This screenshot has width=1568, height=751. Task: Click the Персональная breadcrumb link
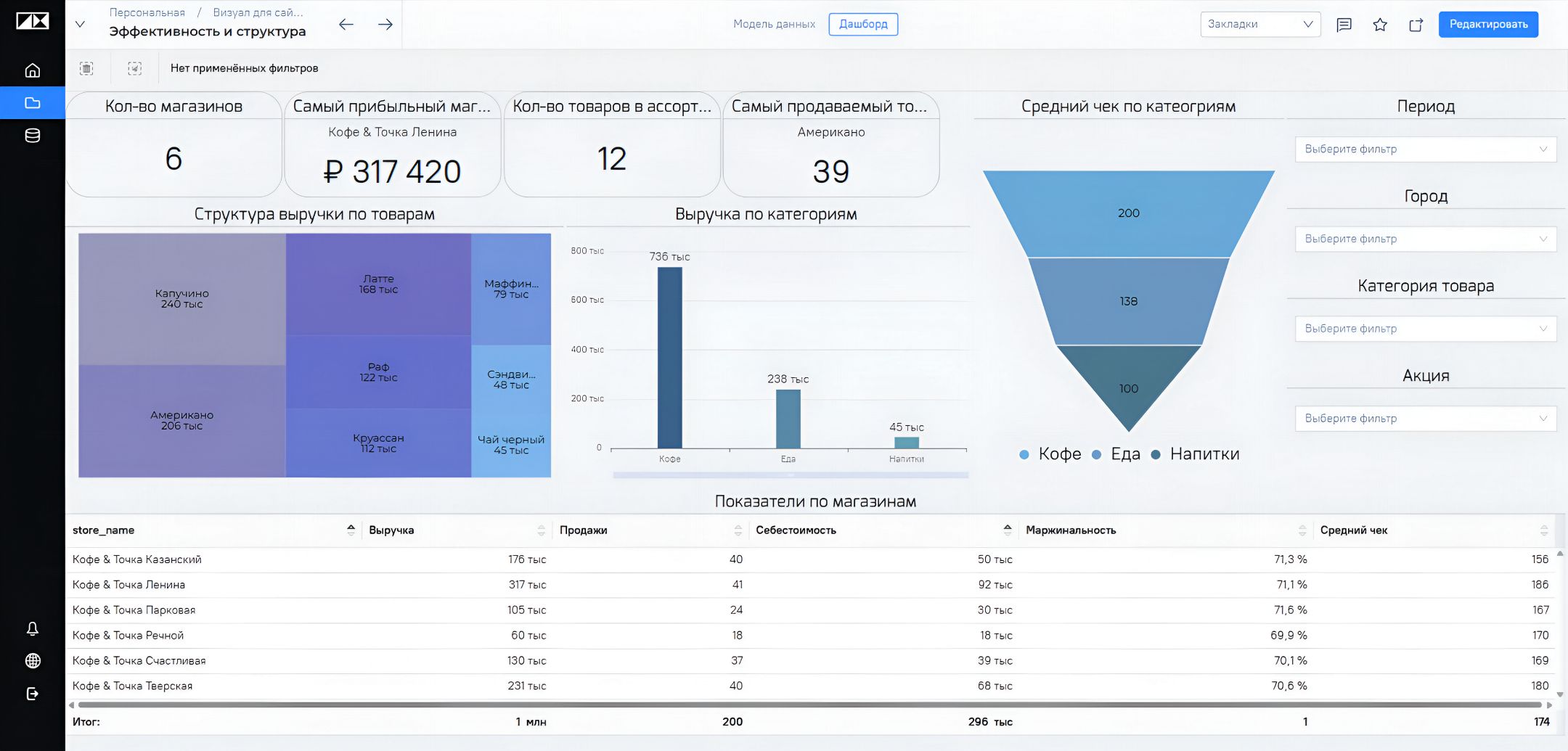[147, 12]
